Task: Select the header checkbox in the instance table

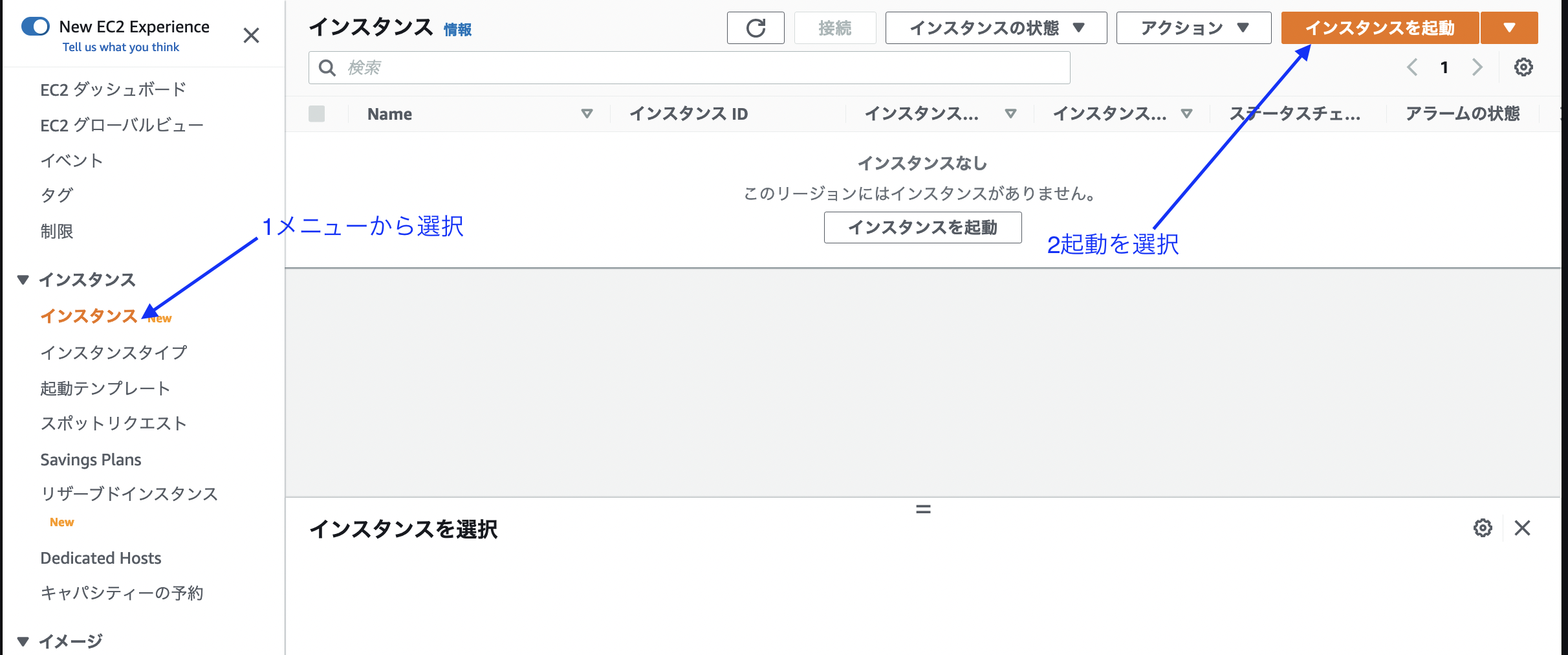Action: (318, 113)
